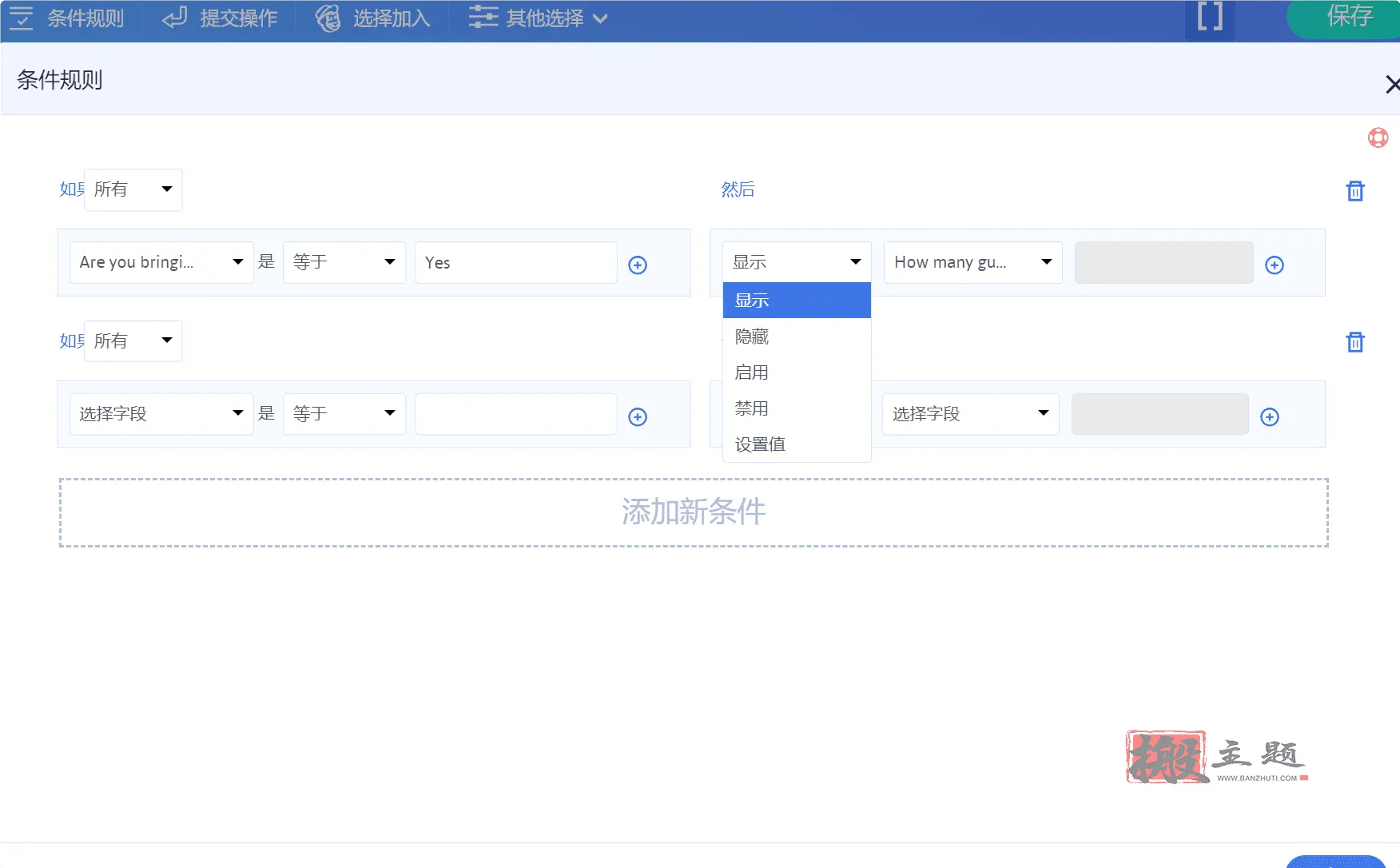This screenshot has width=1400, height=868.
Task: Open the first rule's 所有 dropdown
Action: [133, 189]
